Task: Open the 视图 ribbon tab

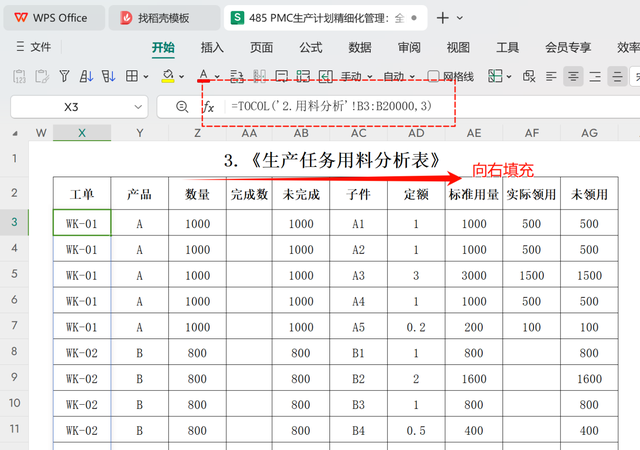Action: click(458, 47)
